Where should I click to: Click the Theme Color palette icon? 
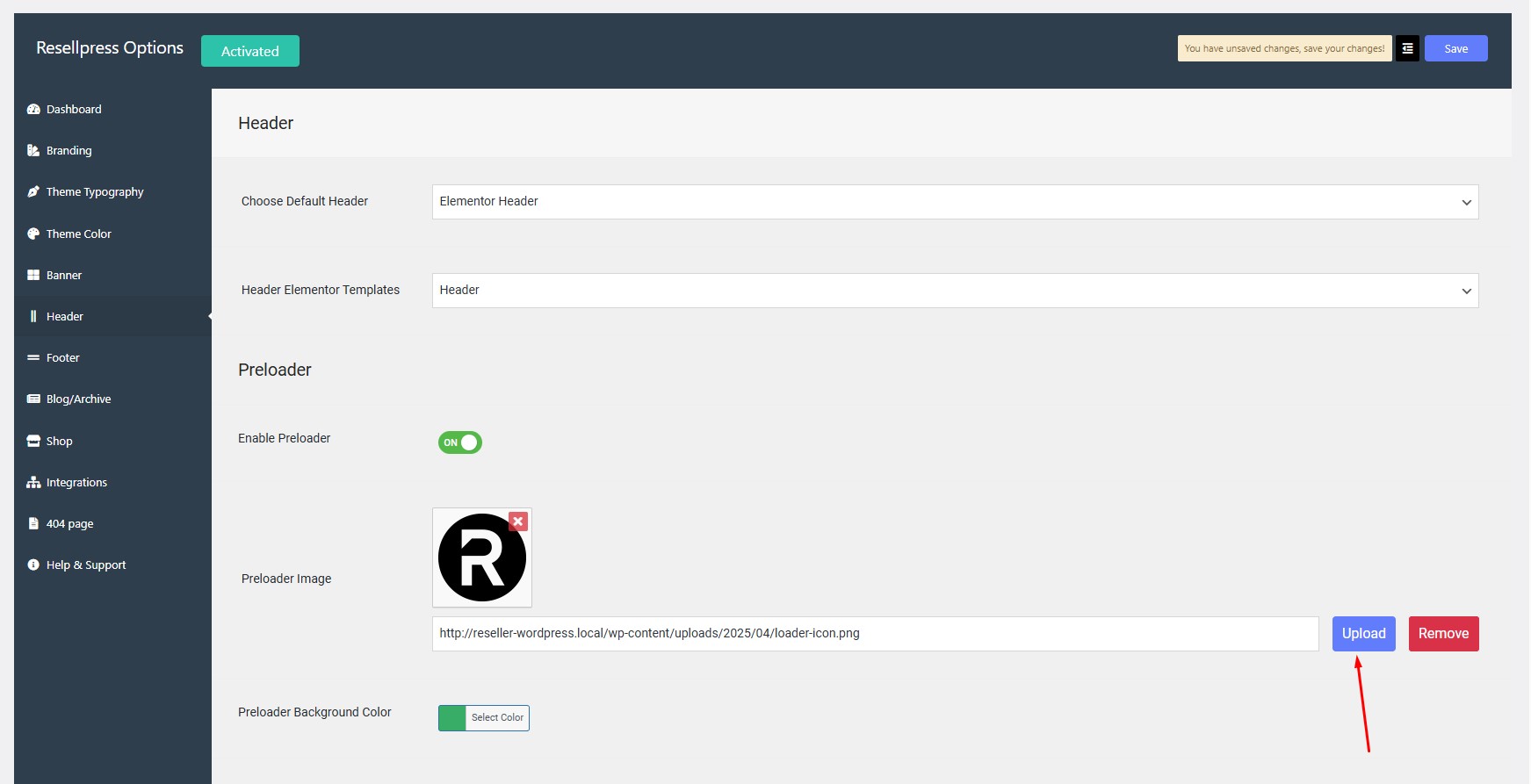[33, 234]
